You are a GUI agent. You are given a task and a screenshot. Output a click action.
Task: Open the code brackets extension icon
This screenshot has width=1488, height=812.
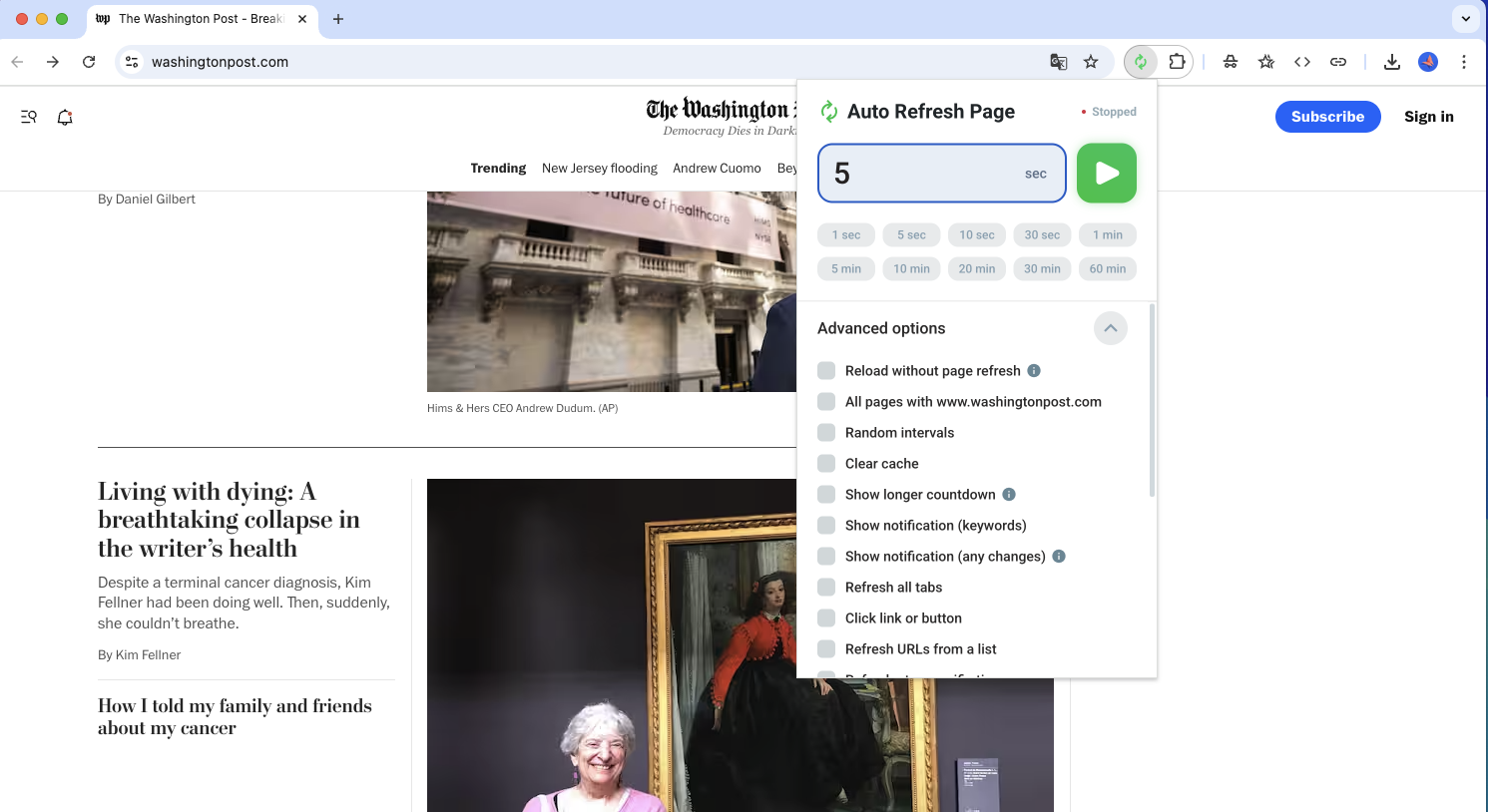[1302, 62]
